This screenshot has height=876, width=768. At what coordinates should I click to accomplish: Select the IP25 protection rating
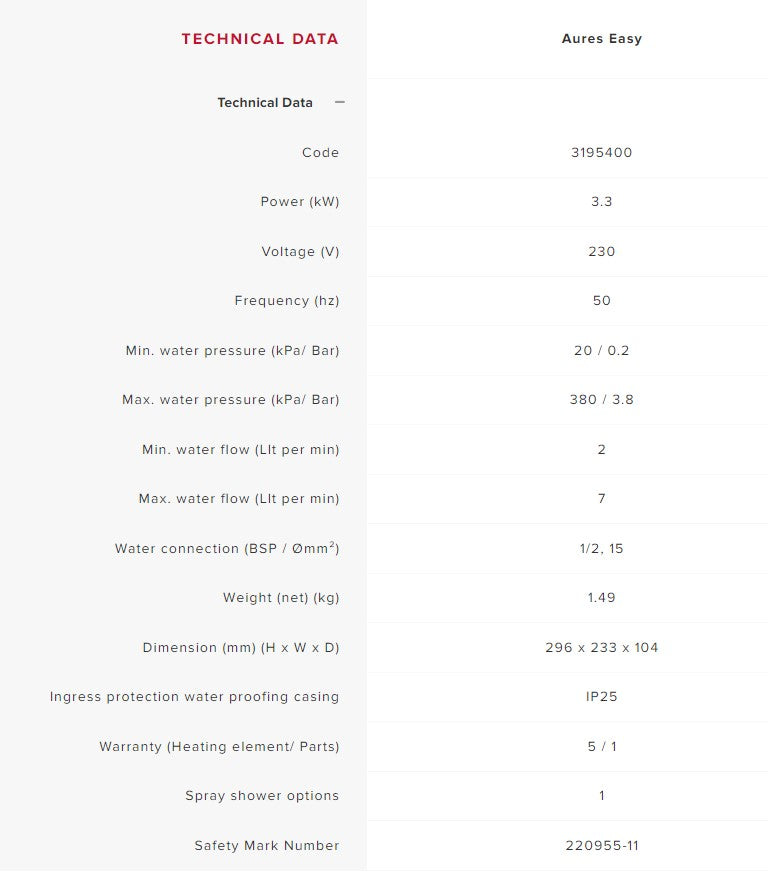click(x=602, y=697)
